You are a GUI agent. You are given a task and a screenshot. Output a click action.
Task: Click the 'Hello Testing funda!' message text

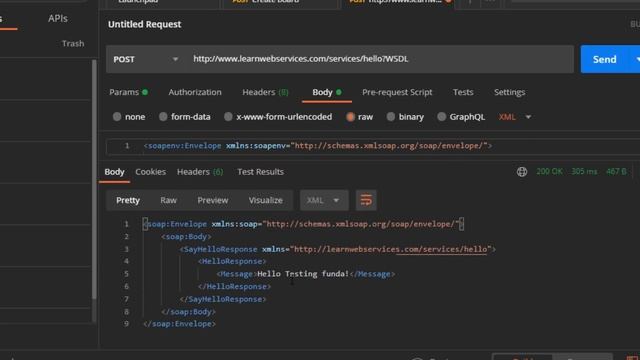pyautogui.click(x=303, y=274)
